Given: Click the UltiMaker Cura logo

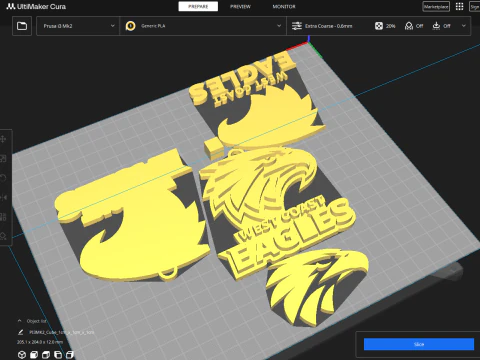Looking at the screenshot, I should [36, 6].
